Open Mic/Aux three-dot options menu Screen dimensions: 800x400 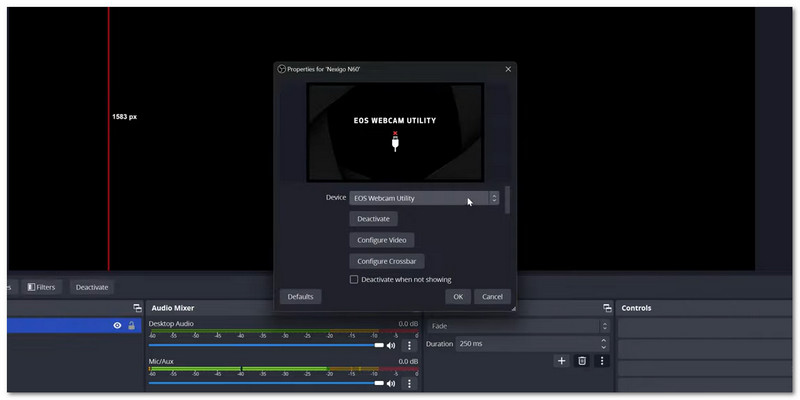coord(409,383)
